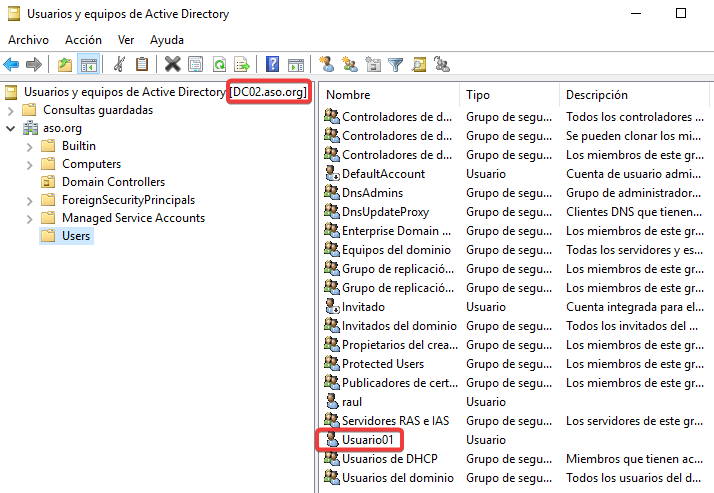Select the Usuario01 user entry
The image size is (714, 493).
coord(371,440)
